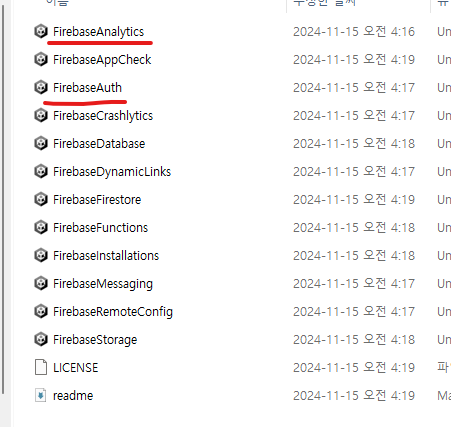451x427 pixels.
Task: Select the FirebaseFirestore package icon
Action: [41, 199]
